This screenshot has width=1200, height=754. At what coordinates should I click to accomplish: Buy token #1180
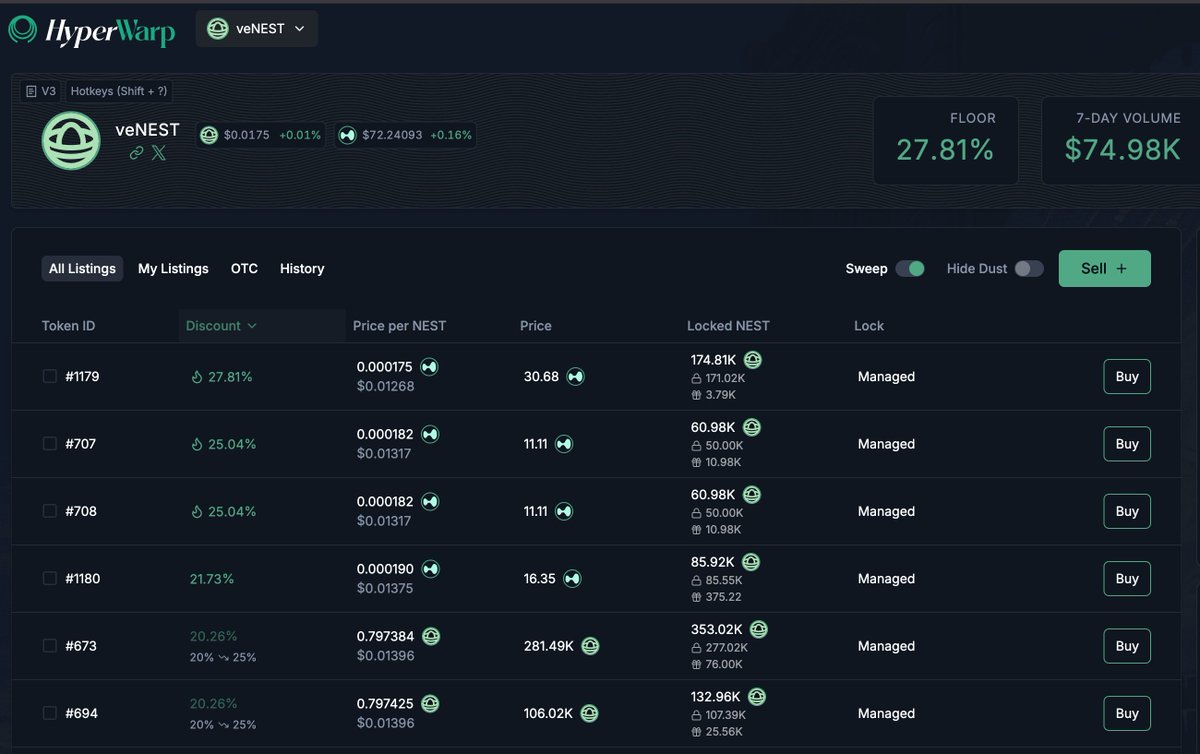pyautogui.click(x=1127, y=578)
